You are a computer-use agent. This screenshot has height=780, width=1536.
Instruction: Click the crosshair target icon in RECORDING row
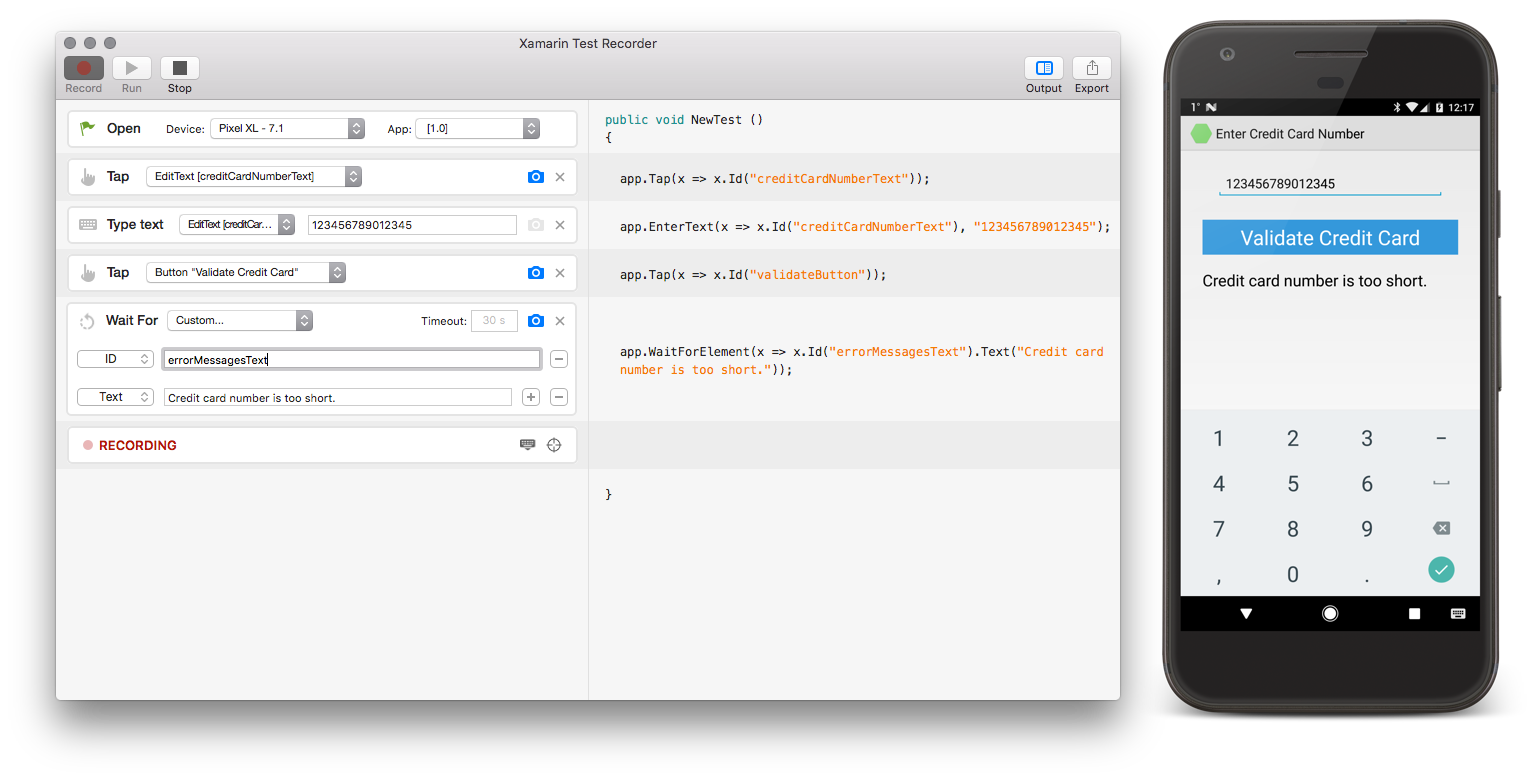pos(554,445)
